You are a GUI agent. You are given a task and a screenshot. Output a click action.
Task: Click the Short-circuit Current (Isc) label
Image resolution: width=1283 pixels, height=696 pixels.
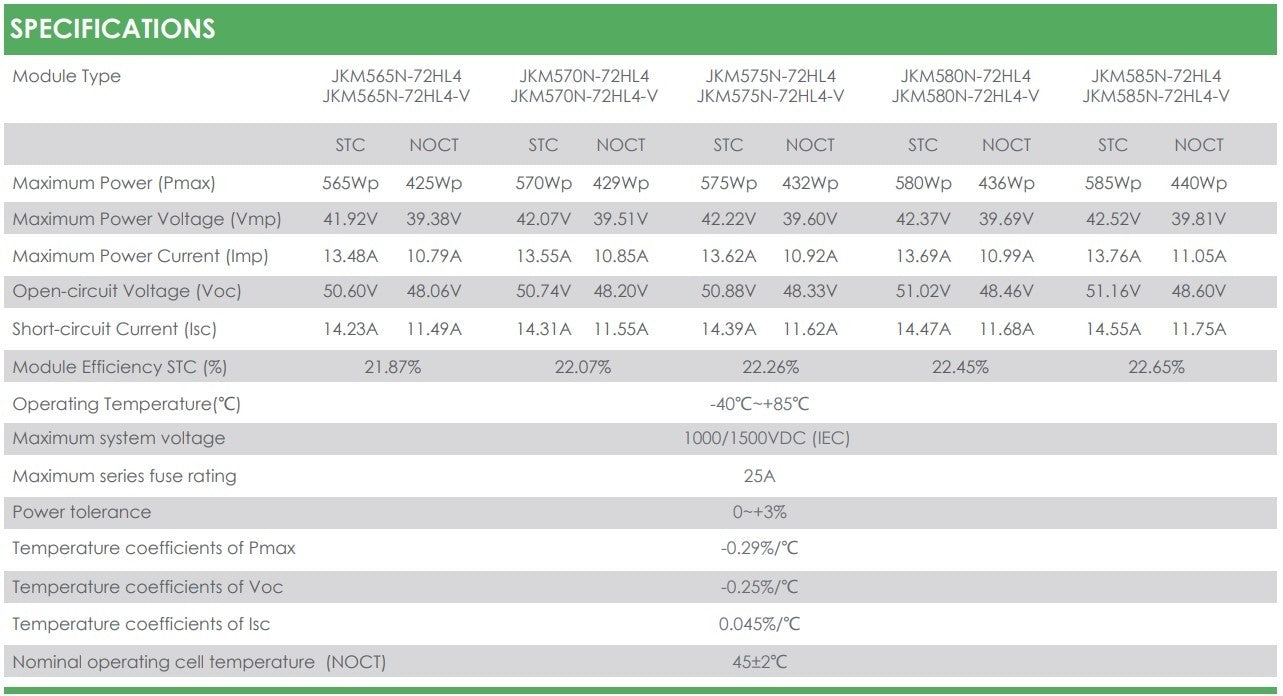click(114, 329)
